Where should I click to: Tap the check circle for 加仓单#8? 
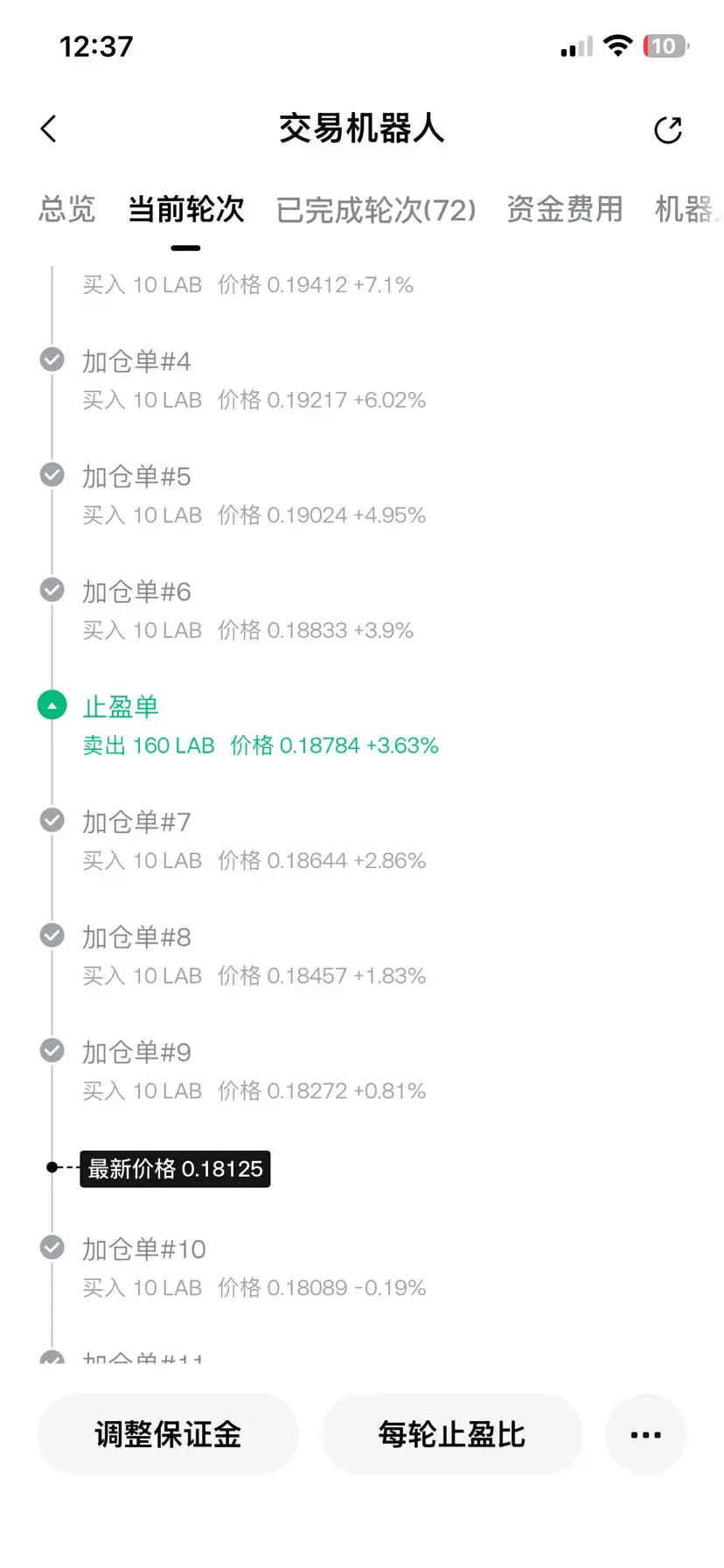52,935
